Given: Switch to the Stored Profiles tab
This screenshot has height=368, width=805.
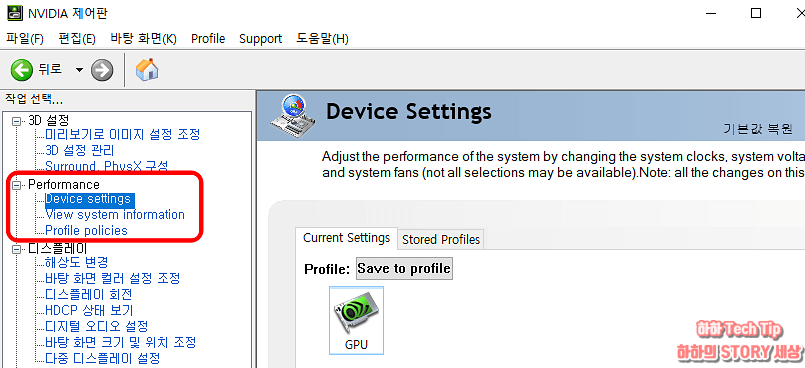Looking at the screenshot, I should coord(441,240).
